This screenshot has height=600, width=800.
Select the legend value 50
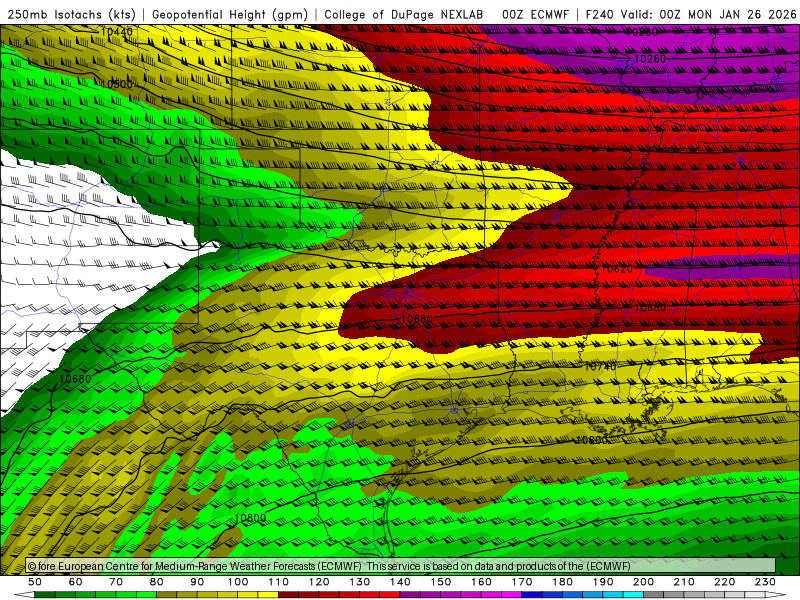coord(35,582)
